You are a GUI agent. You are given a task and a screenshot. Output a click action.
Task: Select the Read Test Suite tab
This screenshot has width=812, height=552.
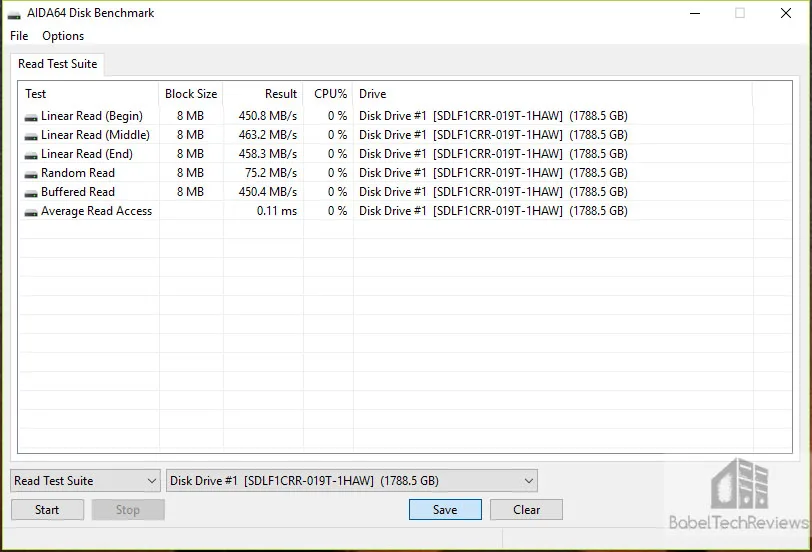tap(57, 64)
